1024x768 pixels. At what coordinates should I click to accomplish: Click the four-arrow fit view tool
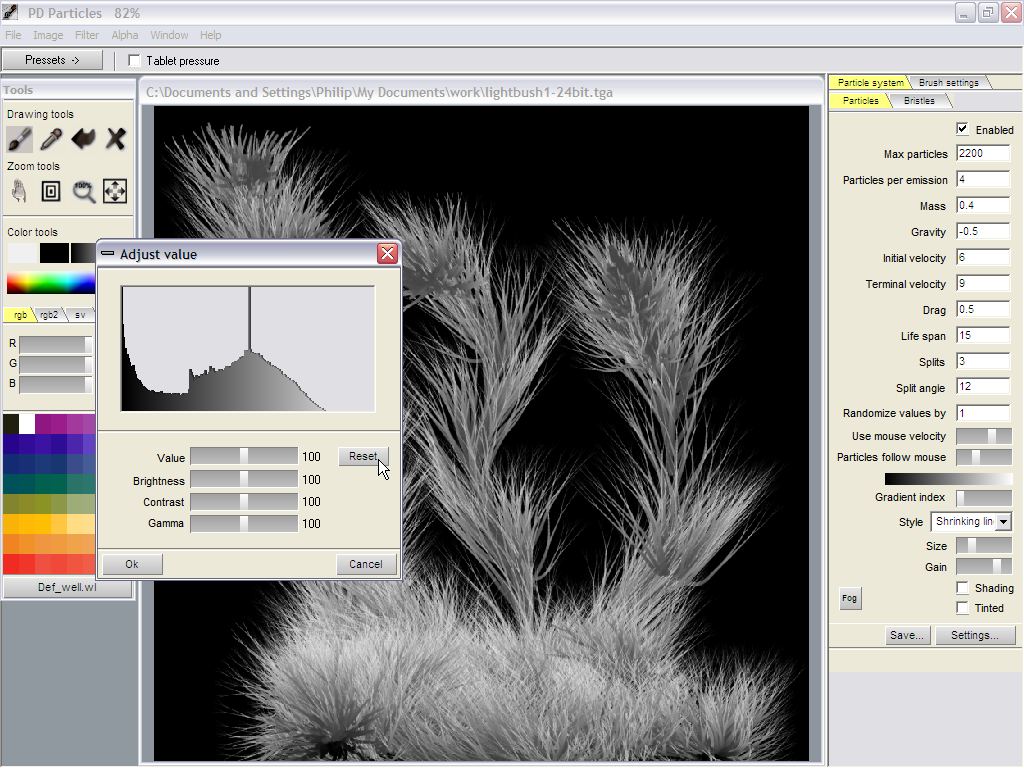[x=115, y=191]
